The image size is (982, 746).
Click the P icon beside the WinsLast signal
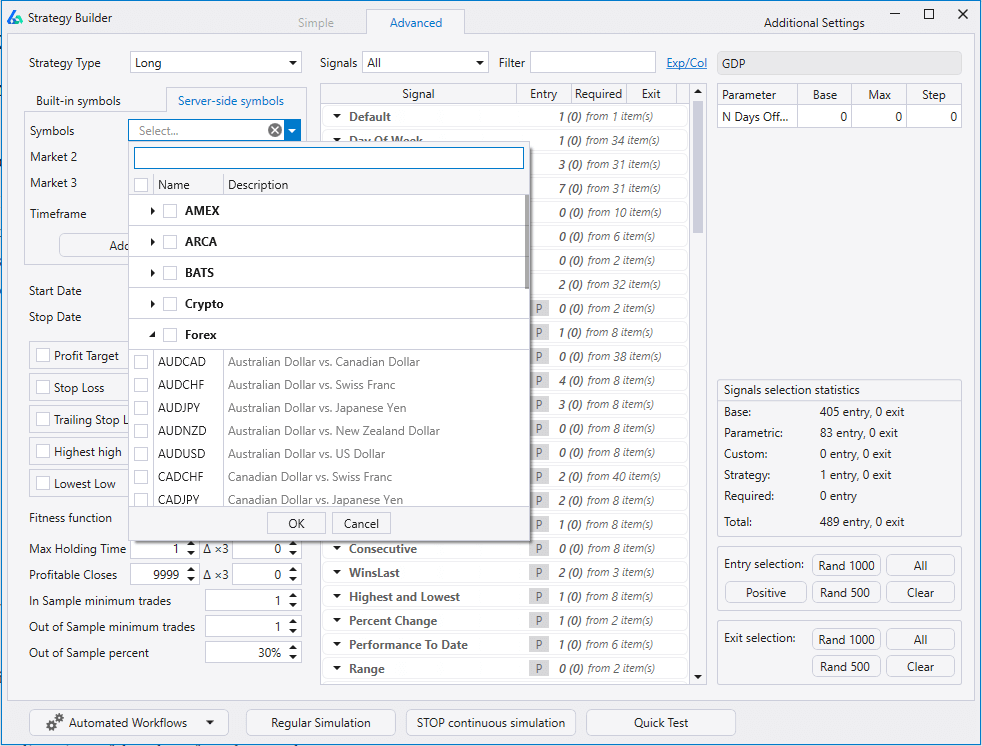click(540, 573)
